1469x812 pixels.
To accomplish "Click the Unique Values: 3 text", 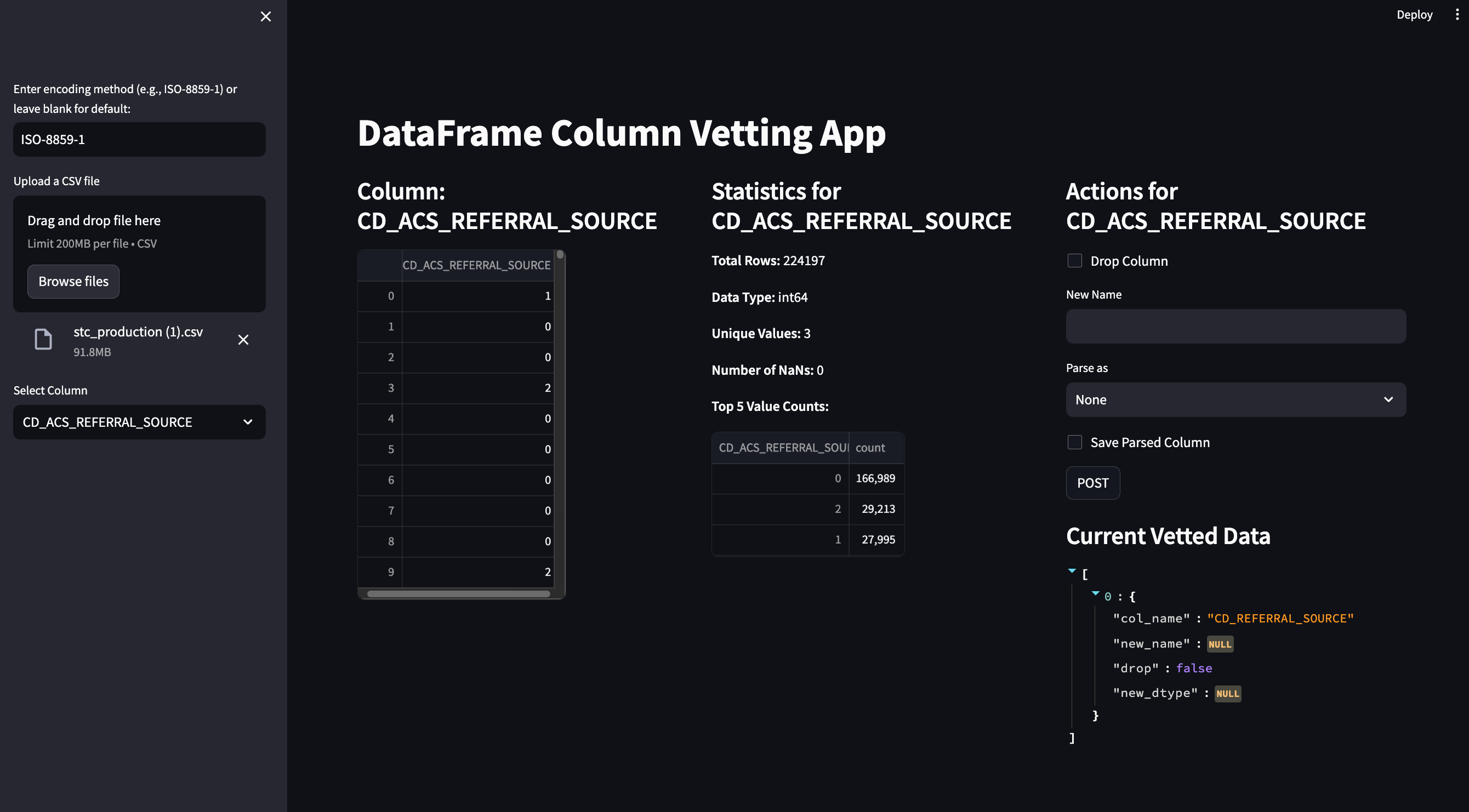I will (761, 334).
